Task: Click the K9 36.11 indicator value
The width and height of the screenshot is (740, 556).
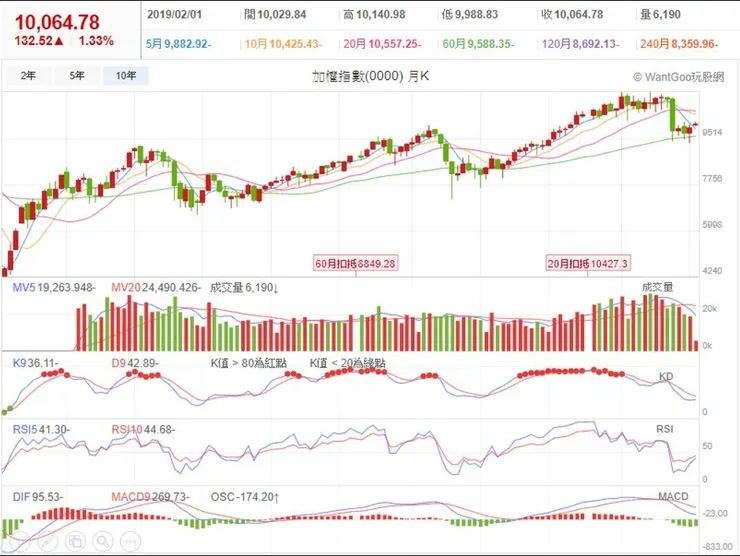Action: click(x=35, y=363)
